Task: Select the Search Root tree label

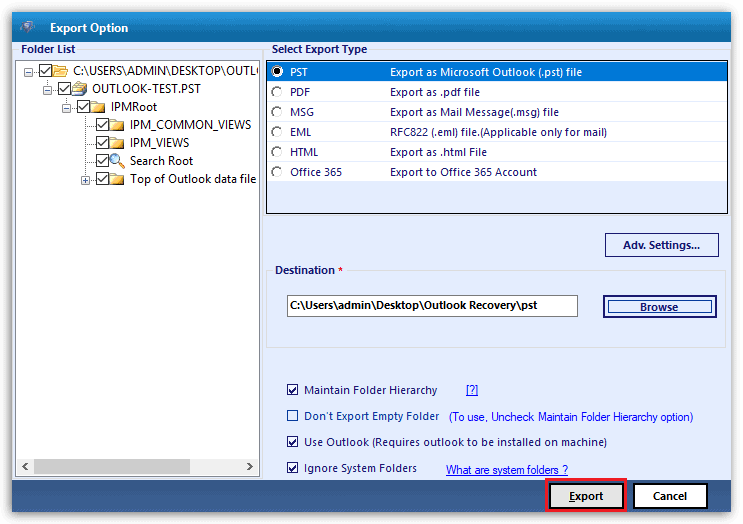Action: pyautogui.click(x=161, y=161)
